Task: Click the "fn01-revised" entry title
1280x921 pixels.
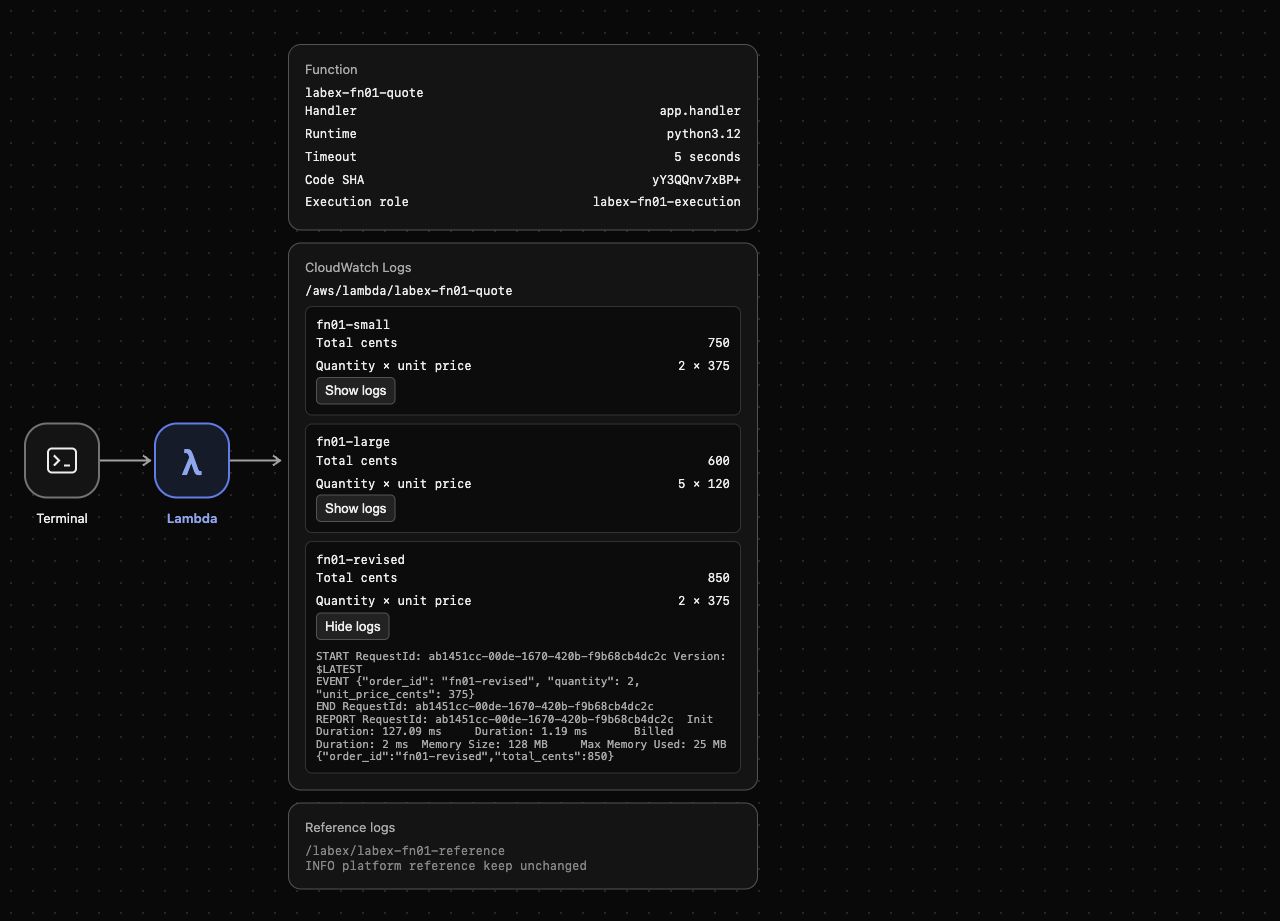Action: click(360, 560)
